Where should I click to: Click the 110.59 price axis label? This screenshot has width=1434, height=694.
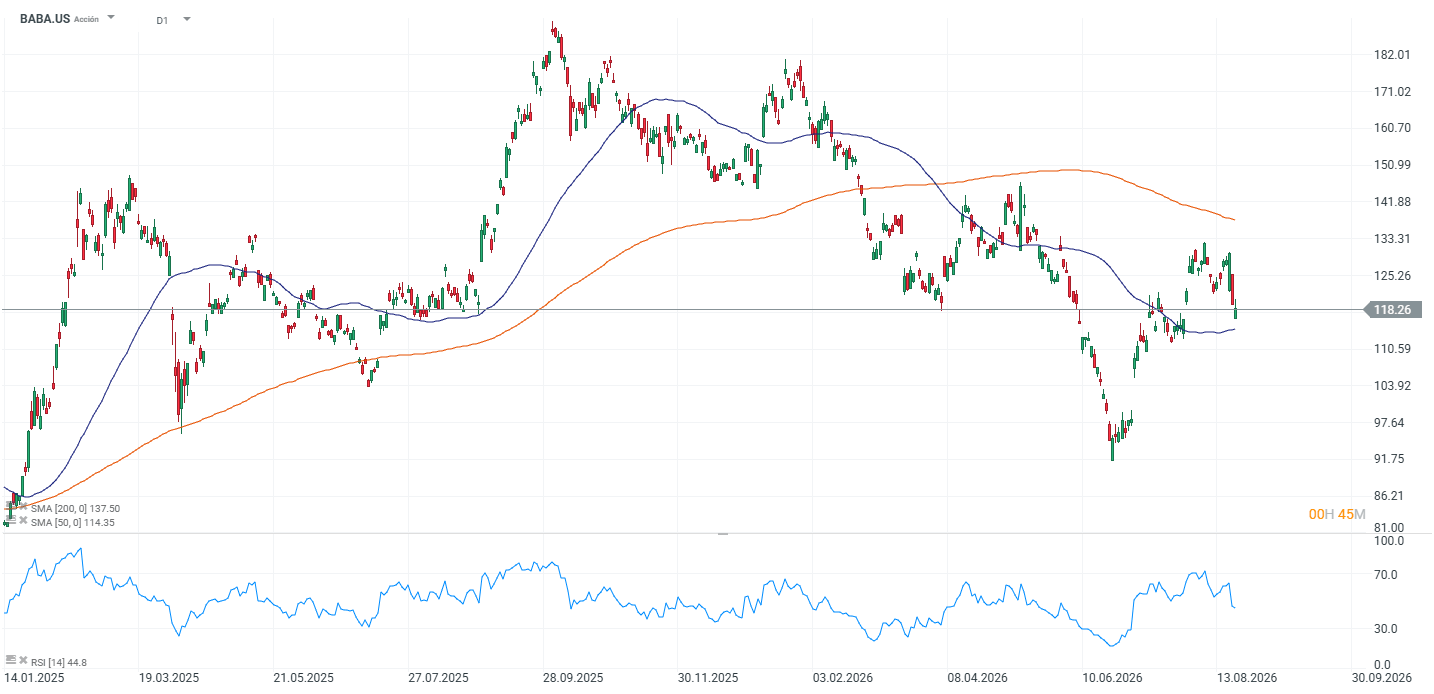click(1391, 349)
